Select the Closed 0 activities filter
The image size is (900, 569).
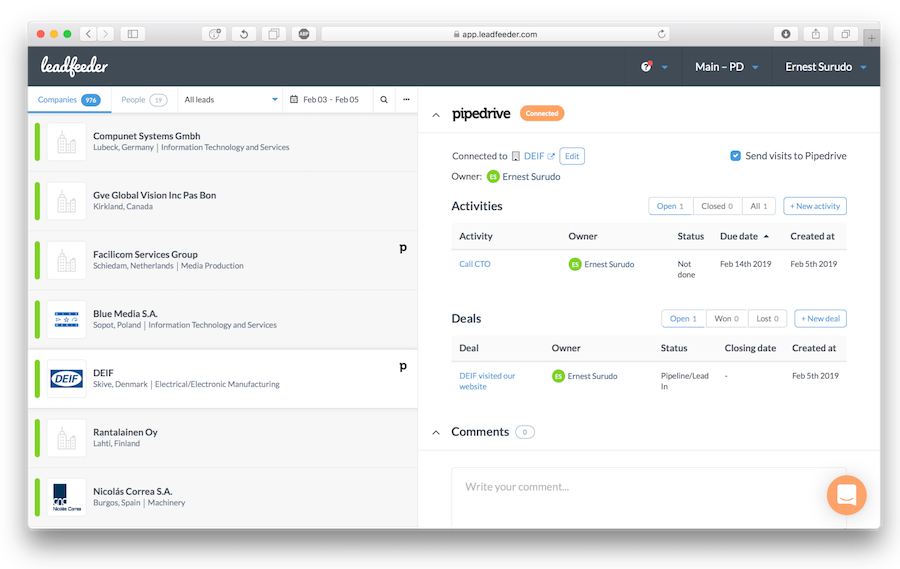click(x=717, y=206)
